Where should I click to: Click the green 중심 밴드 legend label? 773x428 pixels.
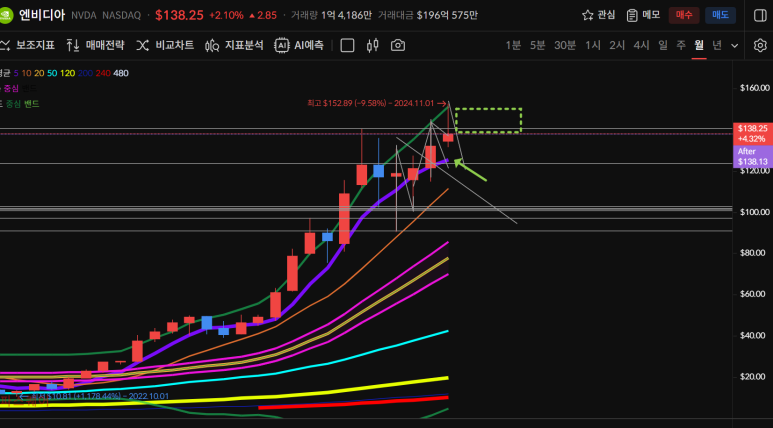click(22, 104)
